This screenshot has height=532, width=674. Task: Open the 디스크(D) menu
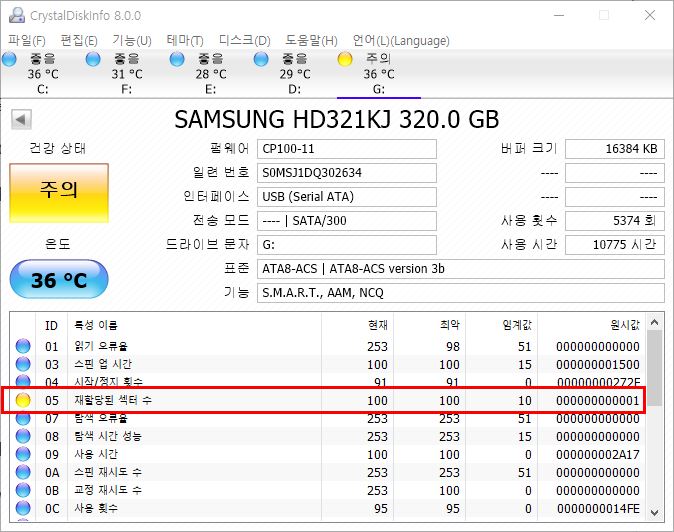pyautogui.click(x=245, y=41)
